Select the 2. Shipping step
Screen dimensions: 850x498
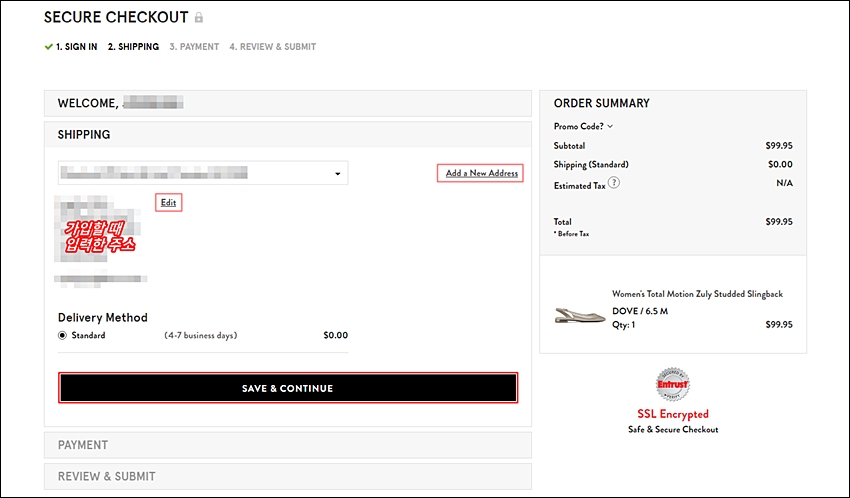[x=133, y=47]
